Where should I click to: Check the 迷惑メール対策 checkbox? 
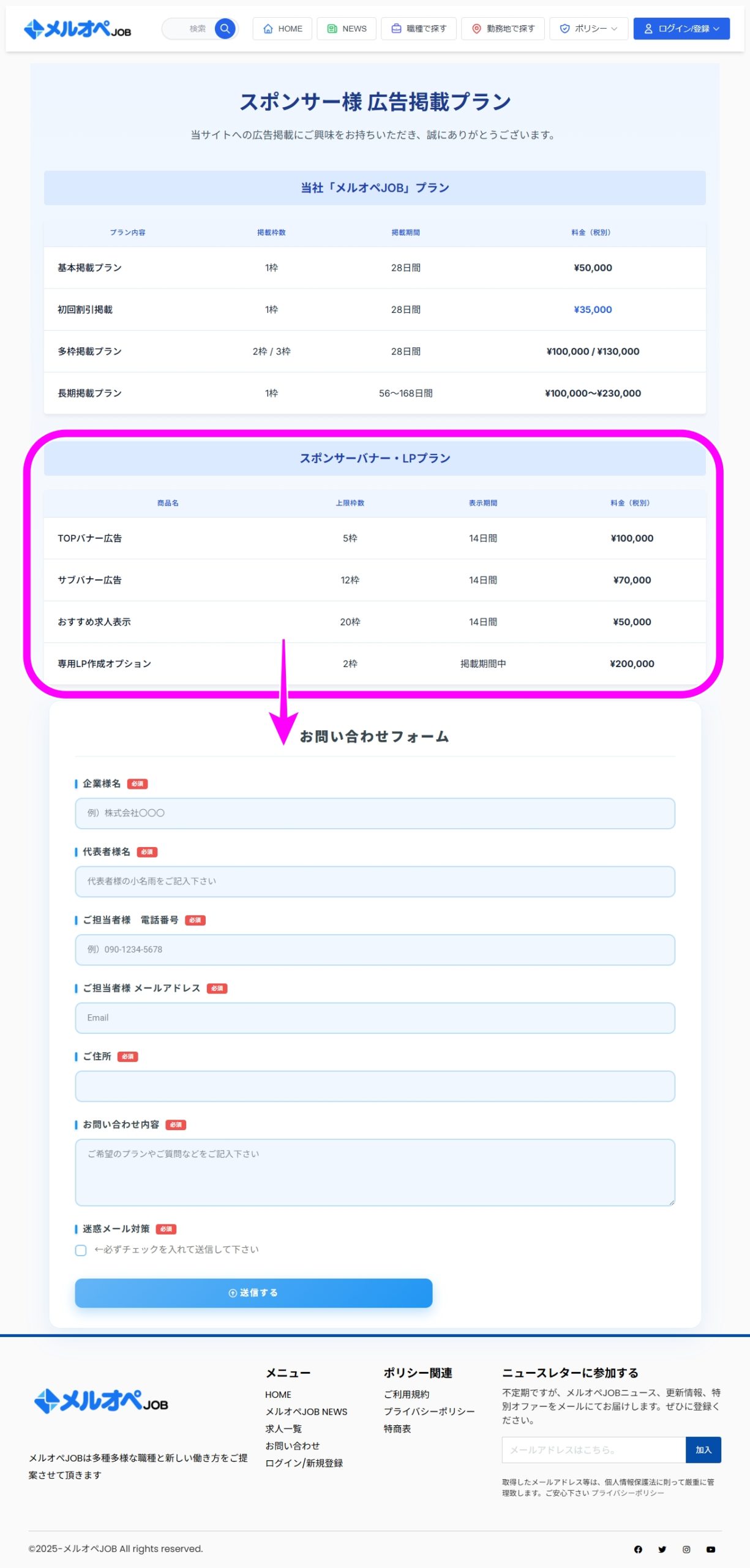(x=81, y=1250)
